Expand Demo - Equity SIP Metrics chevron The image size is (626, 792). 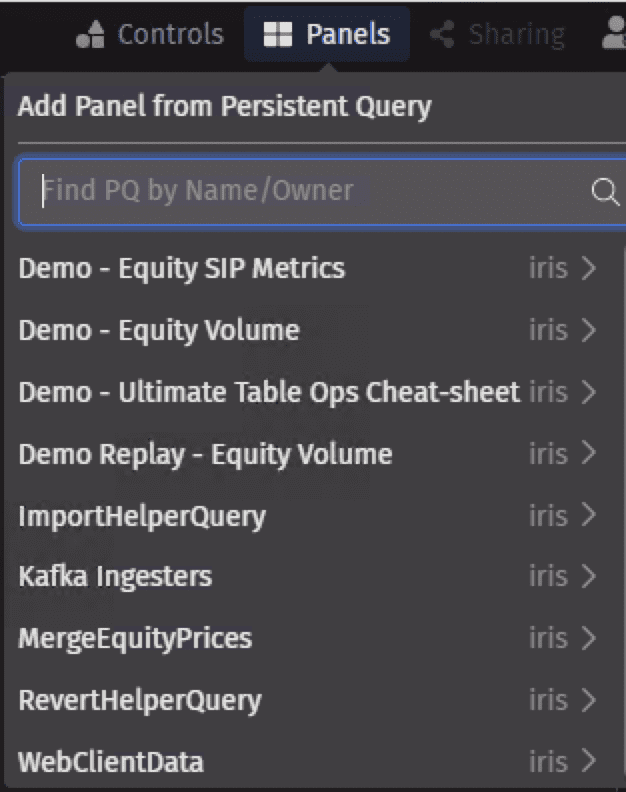588,268
